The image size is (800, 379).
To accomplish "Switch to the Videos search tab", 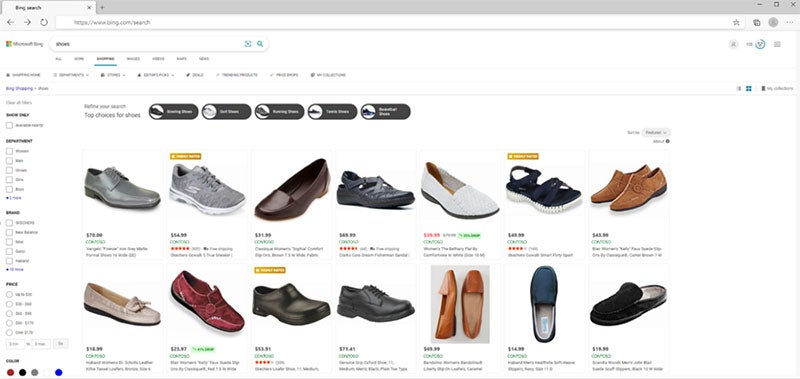I will pyautogui.click(x=158, y=59).
